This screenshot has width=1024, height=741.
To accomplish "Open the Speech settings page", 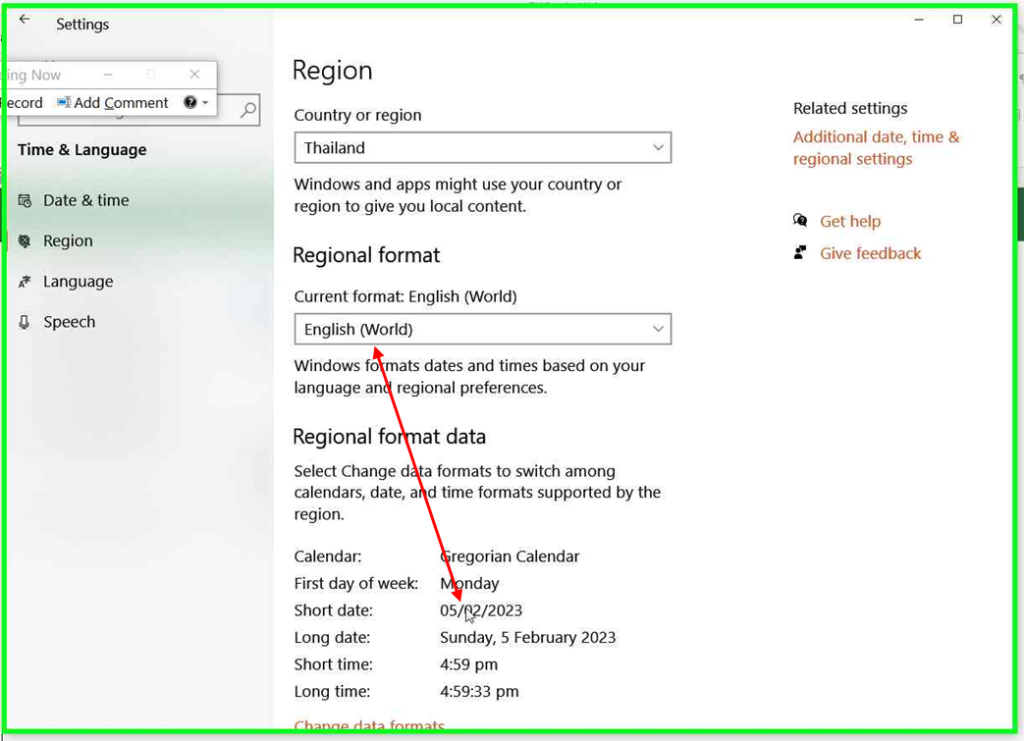I will [x=69, y=322].
